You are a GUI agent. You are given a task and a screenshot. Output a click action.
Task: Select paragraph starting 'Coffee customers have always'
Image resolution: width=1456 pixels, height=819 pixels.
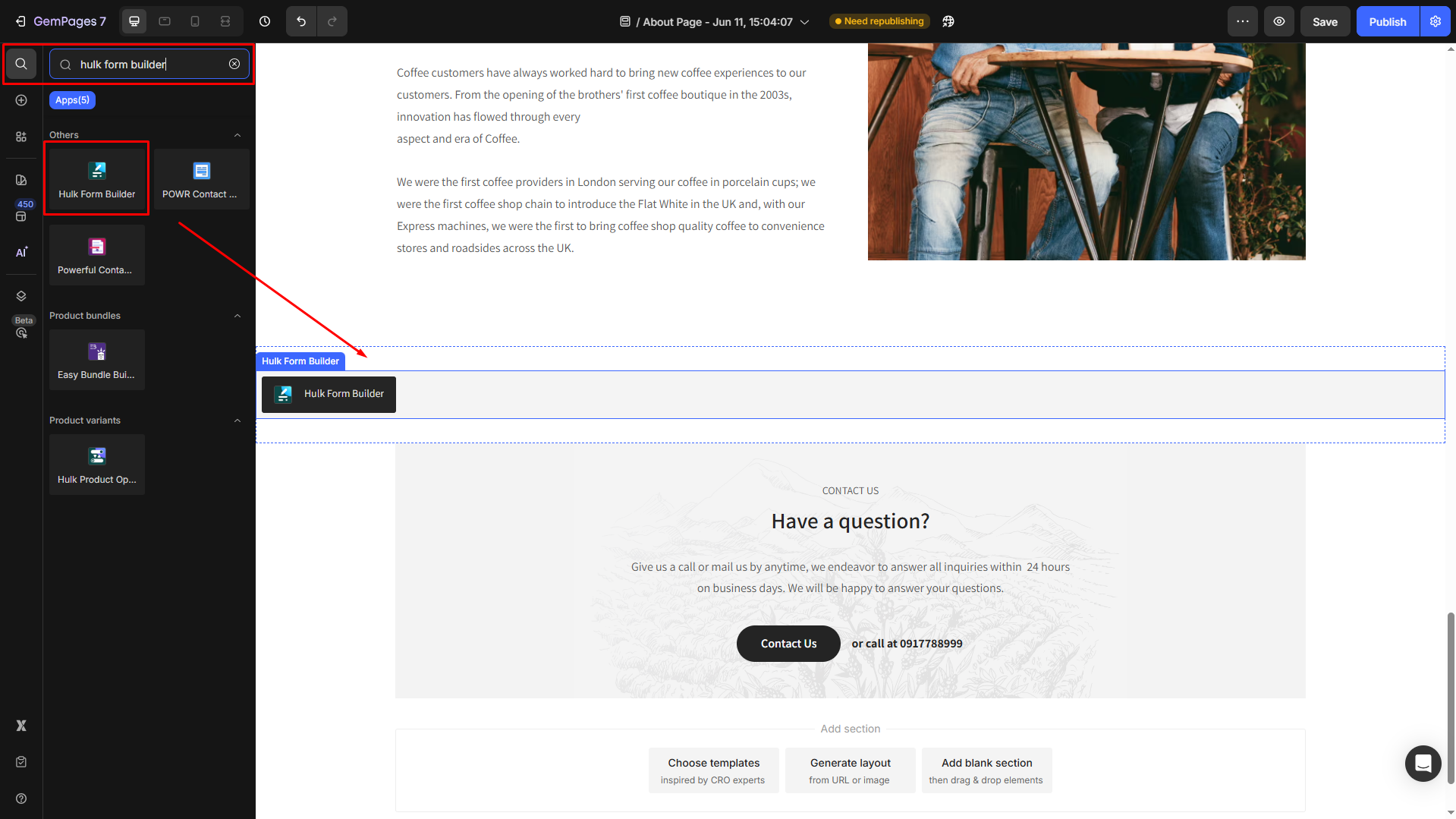pos(602,106)
